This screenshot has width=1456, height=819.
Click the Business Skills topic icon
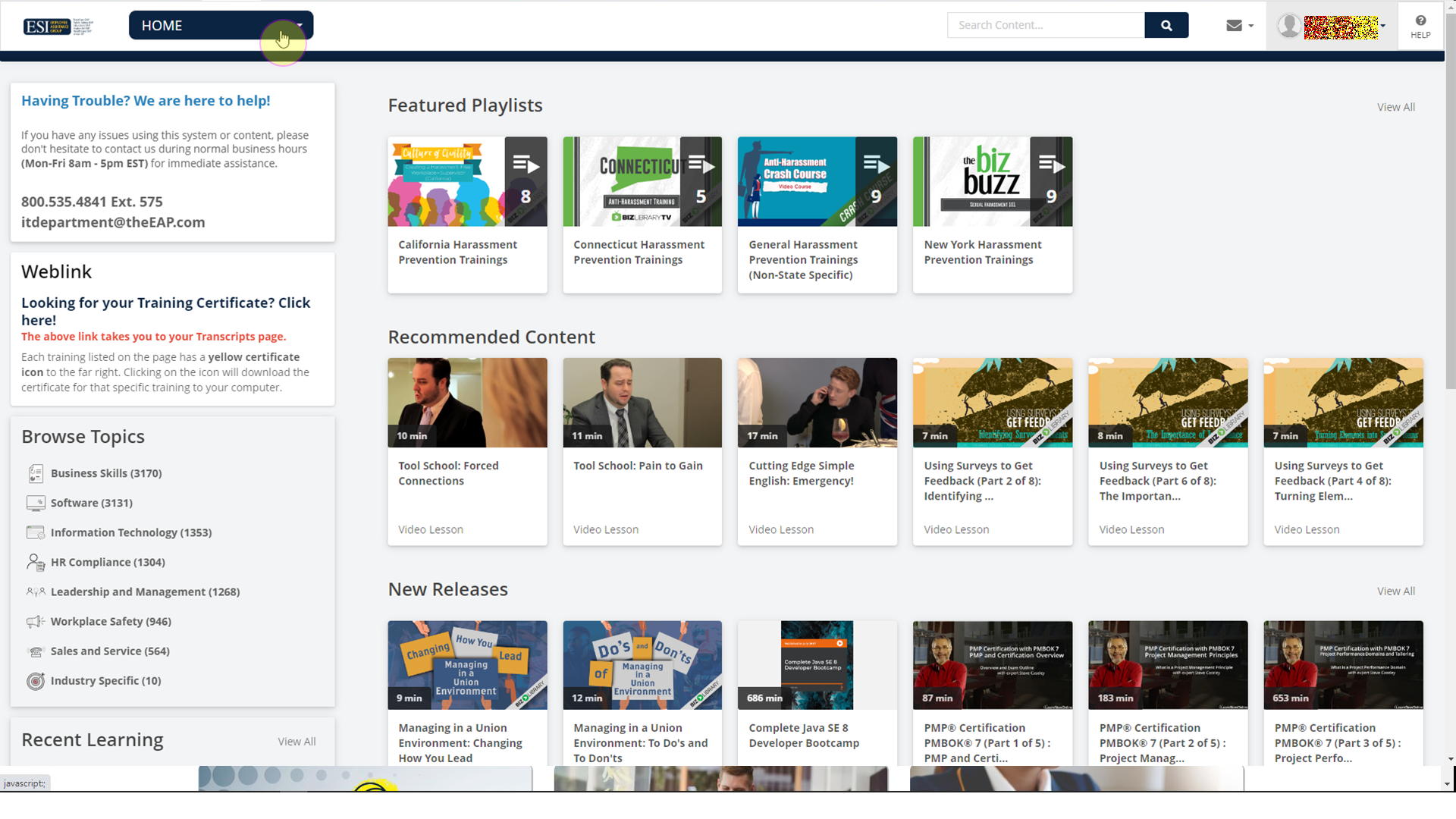[x=36, y=473]
